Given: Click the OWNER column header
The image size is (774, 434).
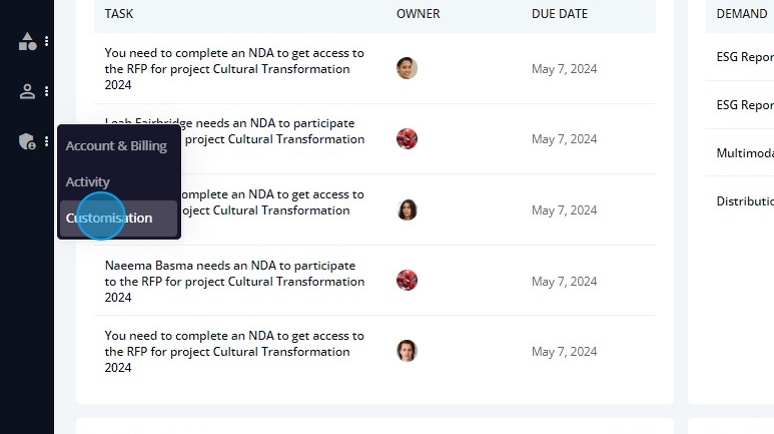Looking at the screenshot, I should [x=418, y=14].
